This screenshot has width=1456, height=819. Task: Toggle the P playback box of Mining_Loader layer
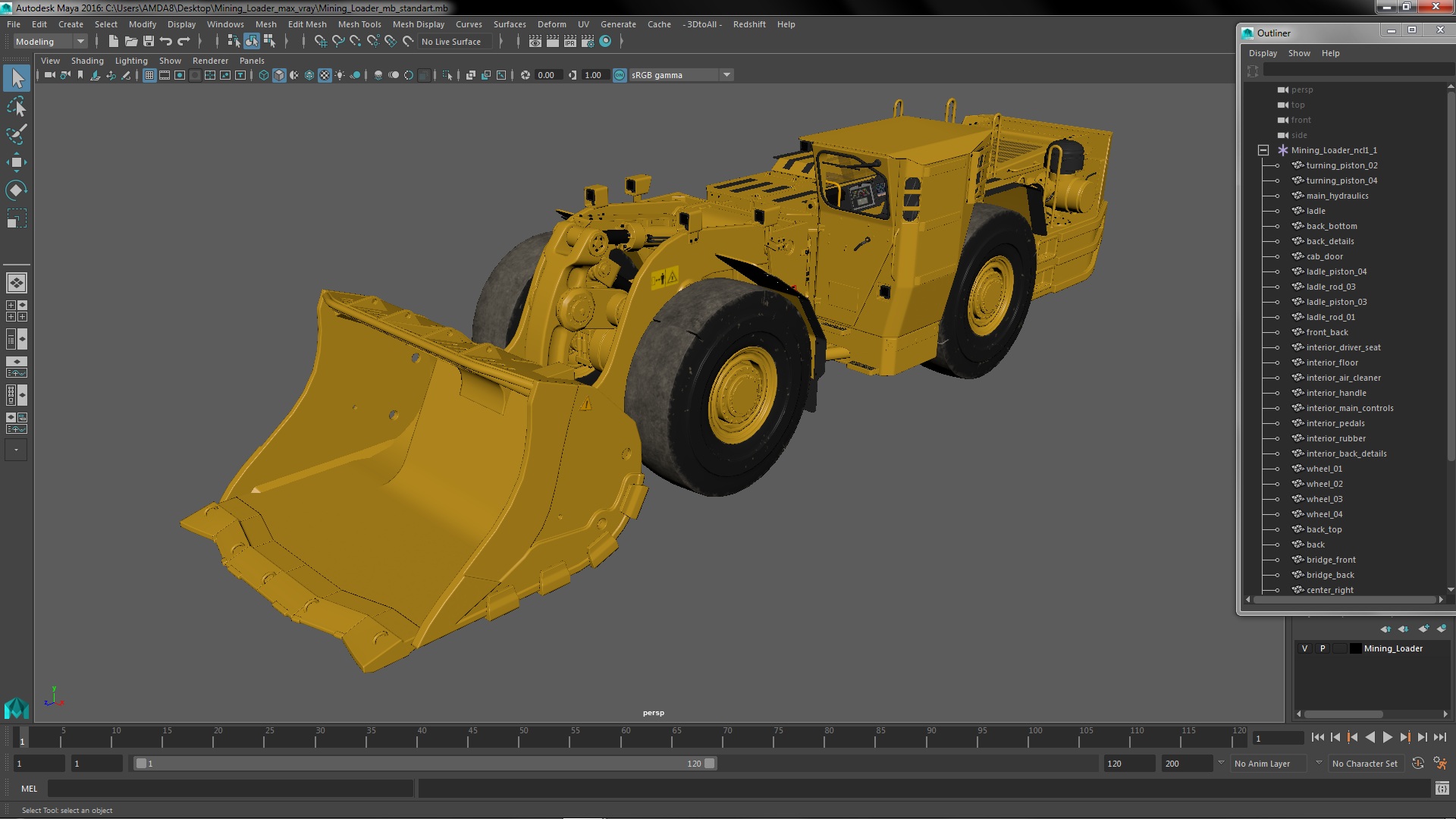1323,648
